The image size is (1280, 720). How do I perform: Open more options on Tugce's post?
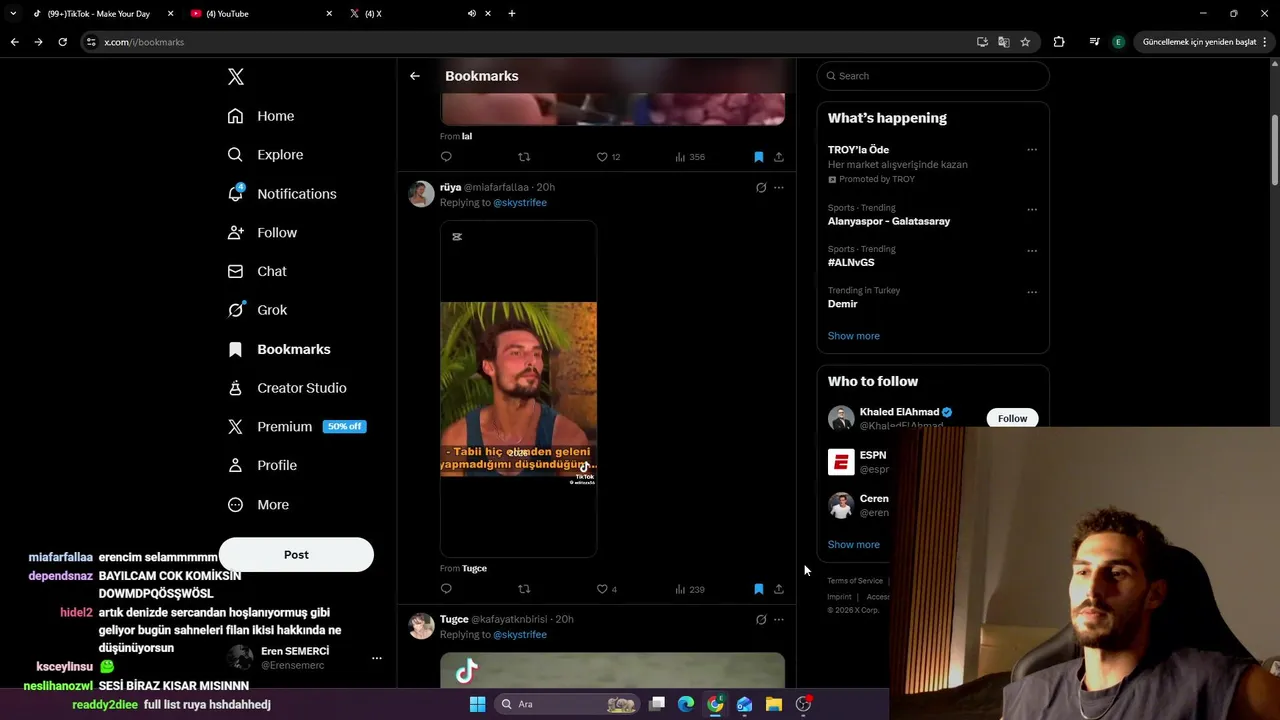(x=779, y=619)
